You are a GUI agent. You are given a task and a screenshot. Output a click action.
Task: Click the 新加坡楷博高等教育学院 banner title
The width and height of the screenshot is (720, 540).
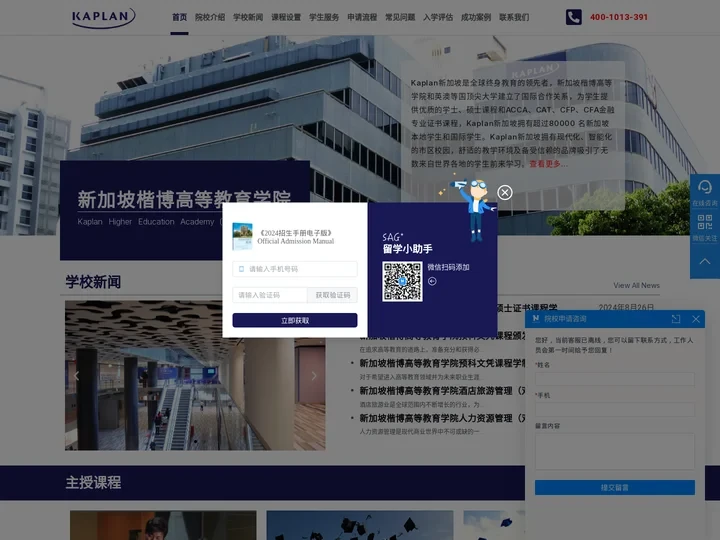[184, 200]
